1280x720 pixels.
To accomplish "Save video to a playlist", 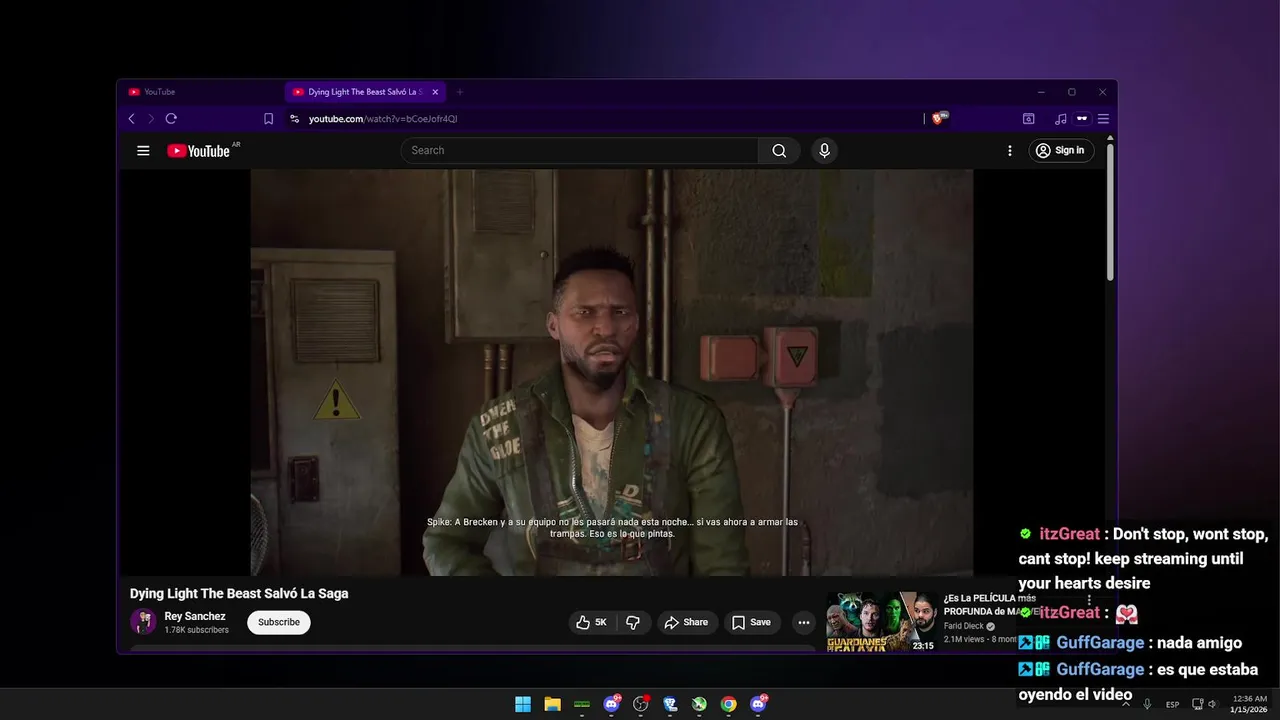I will tap(752, 622).
